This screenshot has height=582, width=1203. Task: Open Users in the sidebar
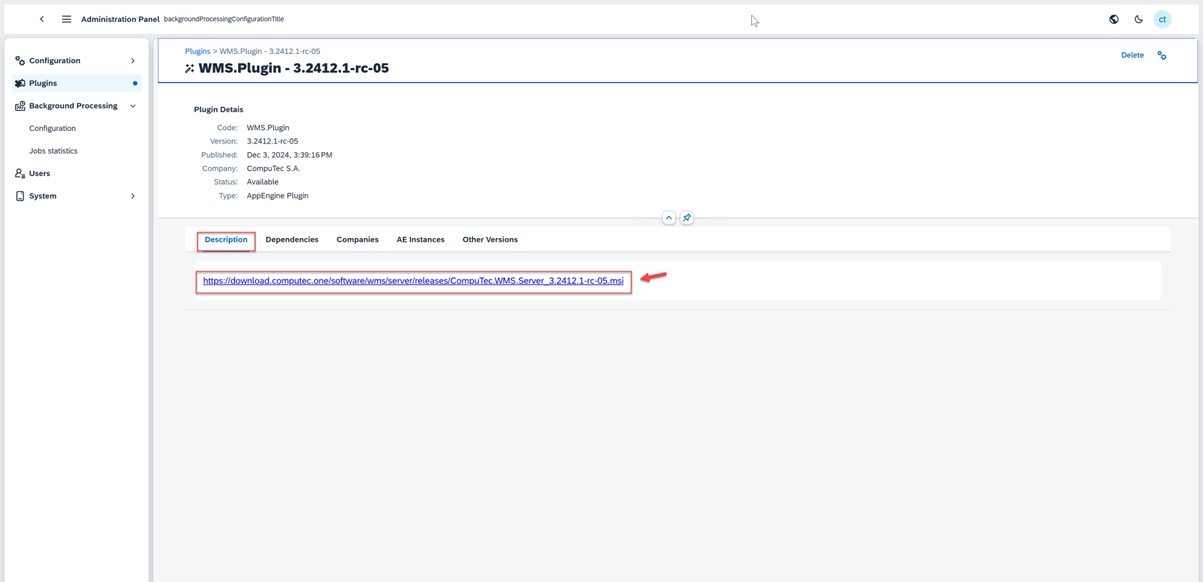click(40, 174)
